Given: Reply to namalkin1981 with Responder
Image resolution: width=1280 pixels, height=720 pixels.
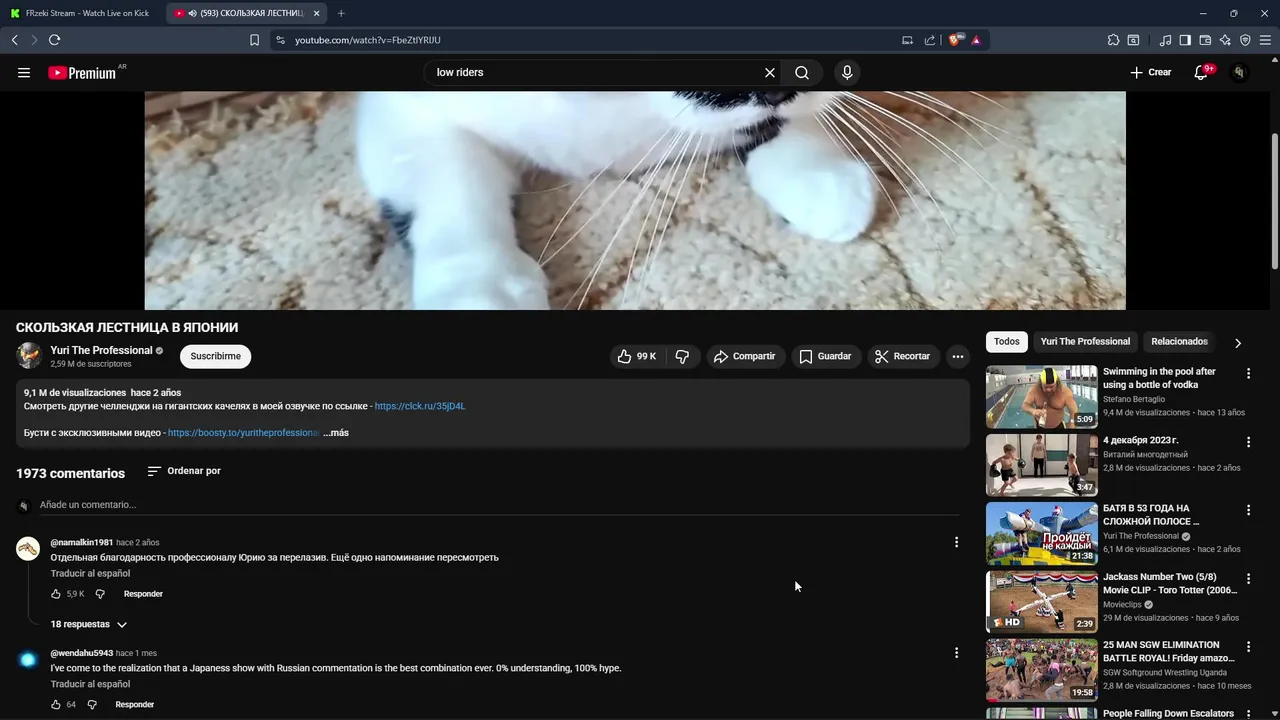Looking at the screenshot, I should click(x=143, y=594).
